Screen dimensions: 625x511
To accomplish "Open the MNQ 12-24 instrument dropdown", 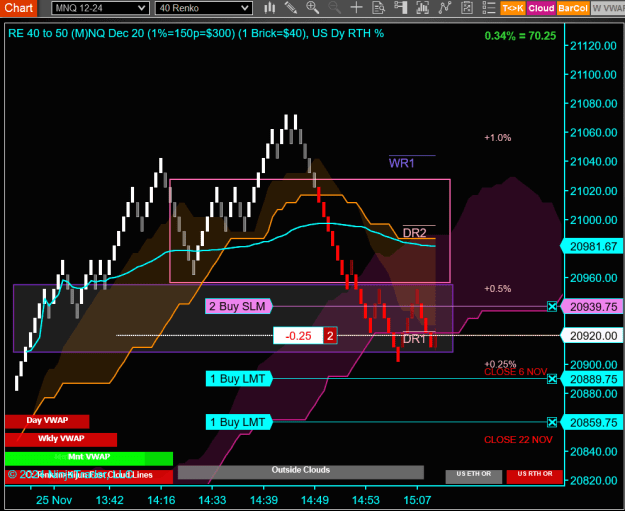I will click(x=100, y=8).
